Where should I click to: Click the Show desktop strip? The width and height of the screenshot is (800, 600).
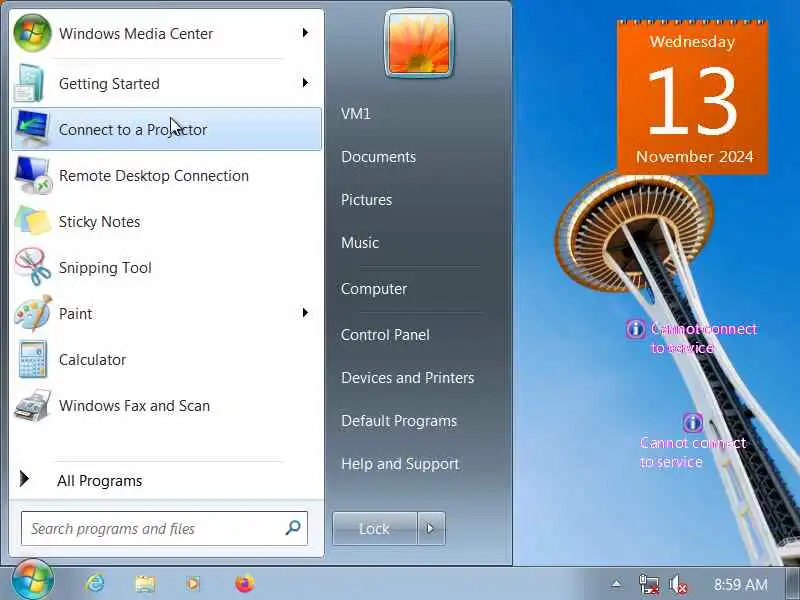click(x=792, y=583)
